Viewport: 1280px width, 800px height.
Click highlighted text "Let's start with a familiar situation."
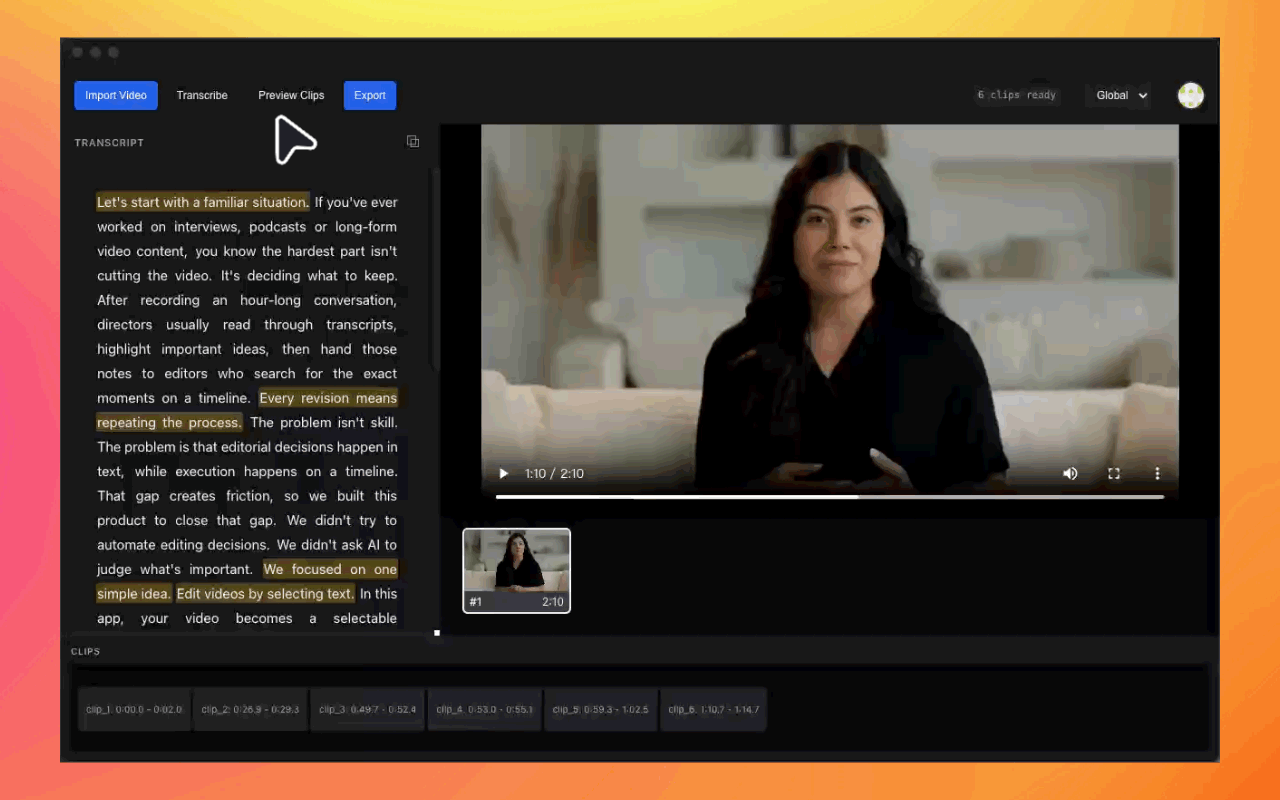pyautogui.click(x=203, y=202)
